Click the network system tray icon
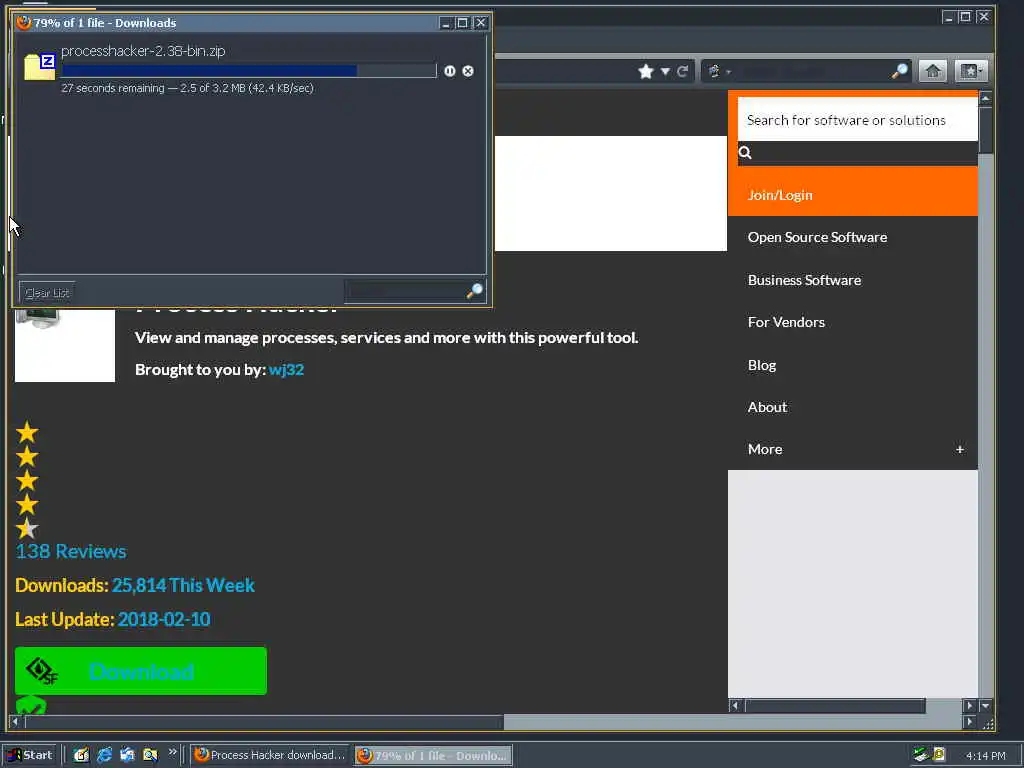1024x768 pixels. click(921, 755)
